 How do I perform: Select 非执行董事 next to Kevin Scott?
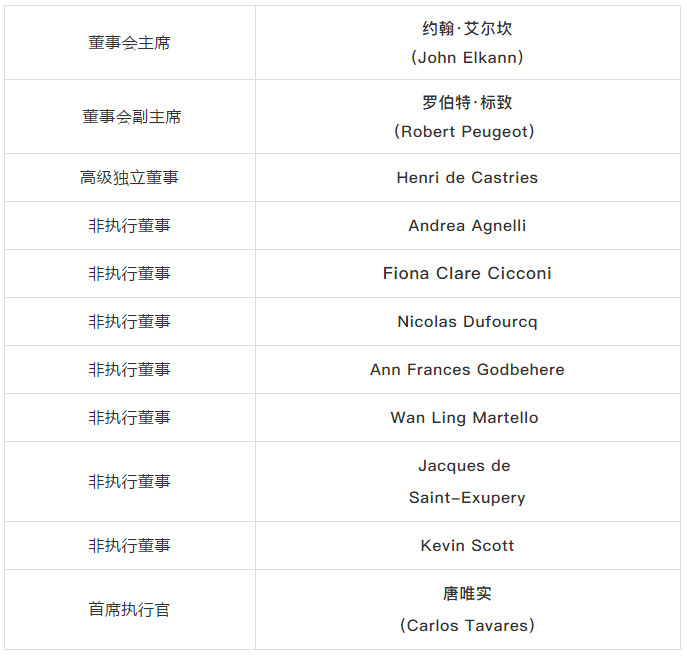tap(129, 546)
